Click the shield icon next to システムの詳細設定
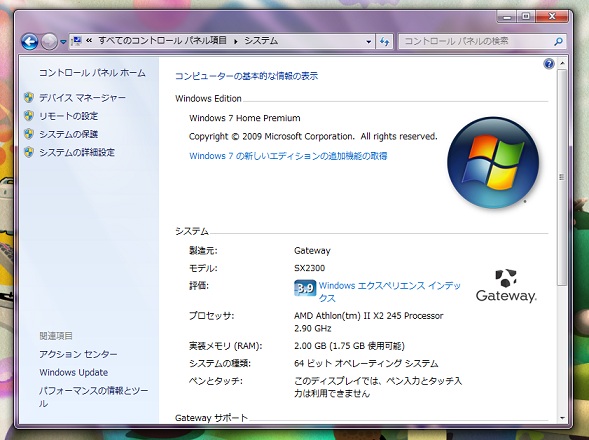Screen dimensions: 589x440 click(x=29, y=152)
